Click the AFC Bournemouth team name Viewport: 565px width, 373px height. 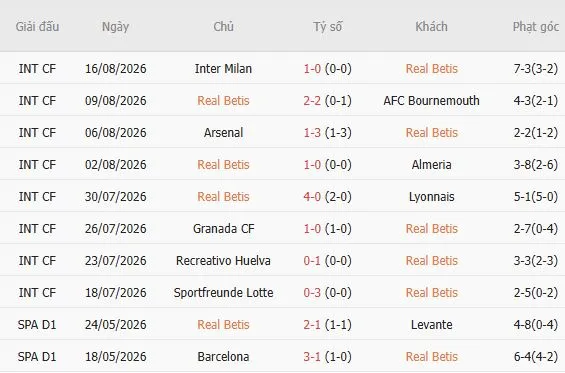point(431,101)
